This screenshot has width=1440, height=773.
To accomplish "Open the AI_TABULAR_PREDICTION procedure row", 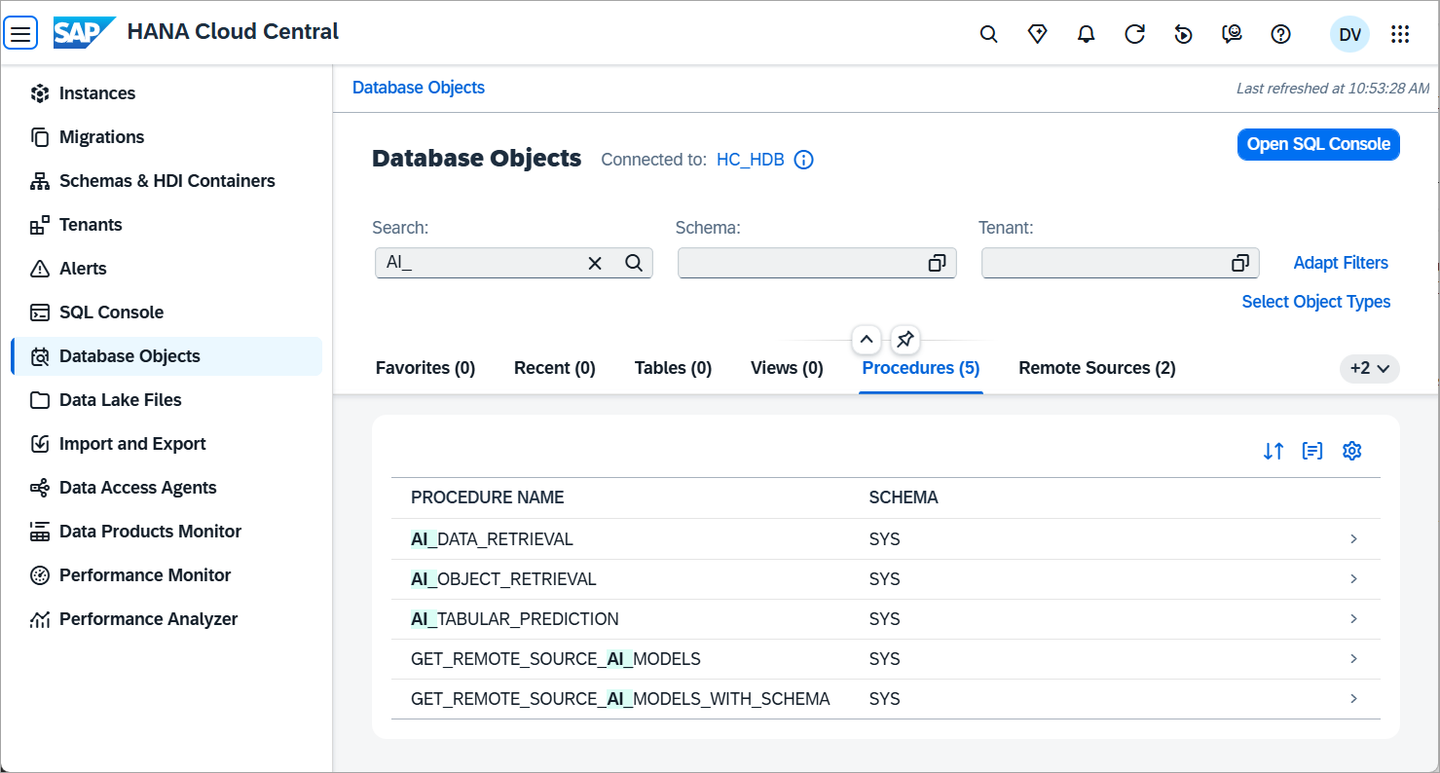I will [885, 619].
